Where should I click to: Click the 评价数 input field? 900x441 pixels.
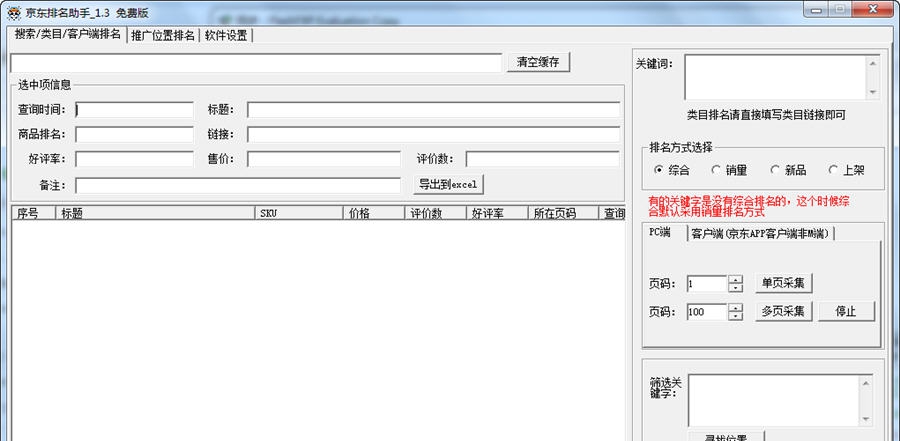coord(542,159)
